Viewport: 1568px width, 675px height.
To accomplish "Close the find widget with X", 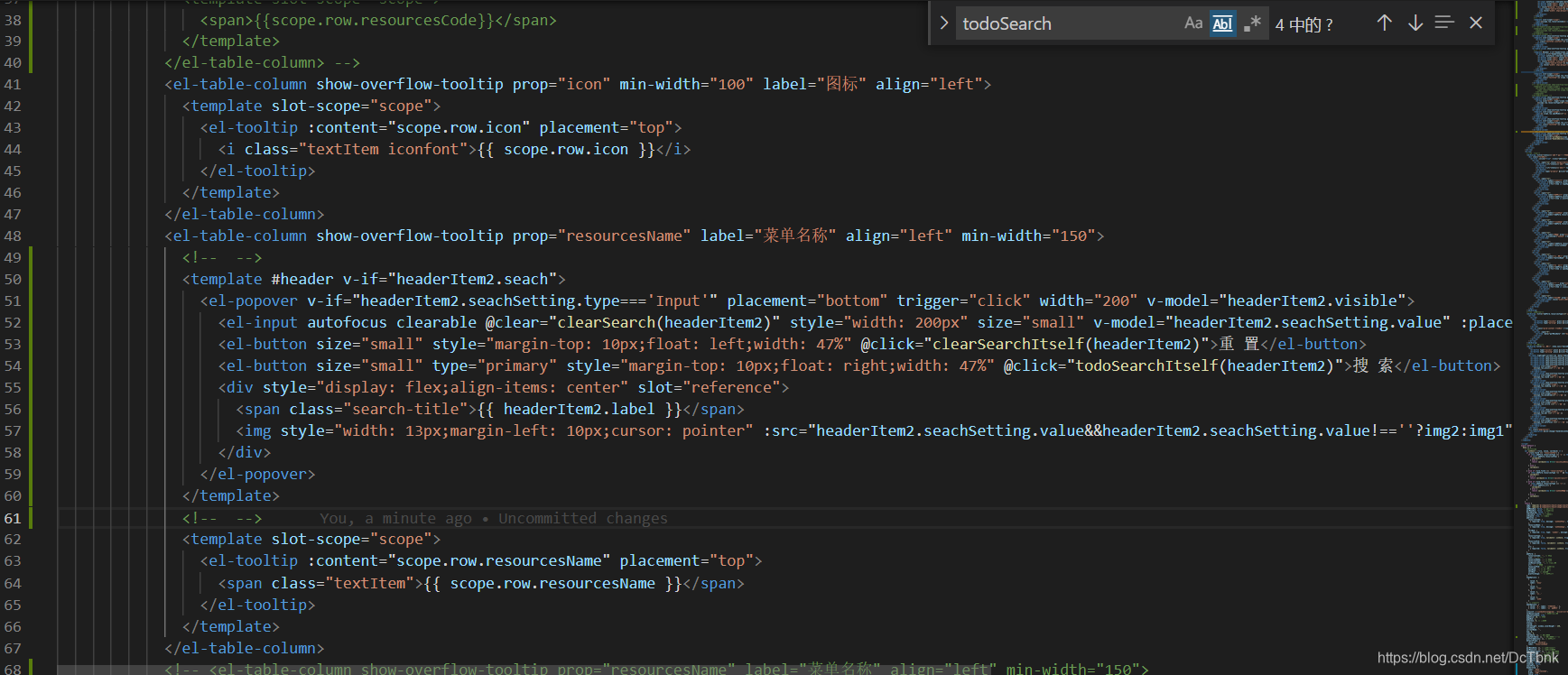I will tap(1476, 23).
